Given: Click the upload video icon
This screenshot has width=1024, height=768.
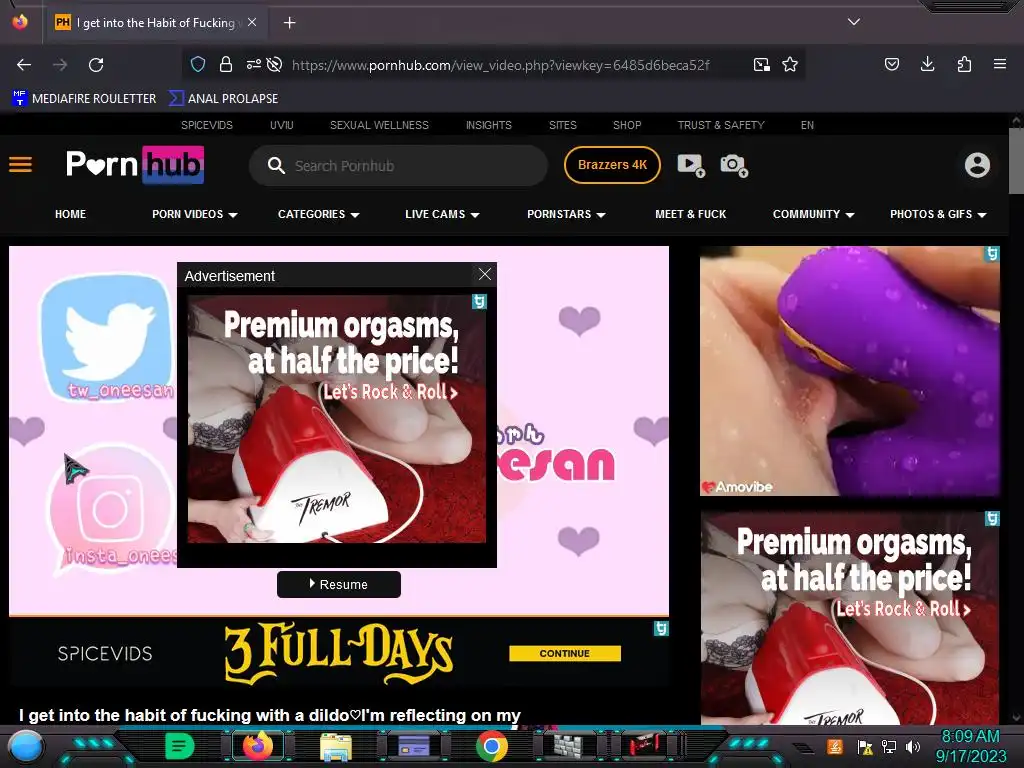Looking at the screenshot, I should (691, 165).
